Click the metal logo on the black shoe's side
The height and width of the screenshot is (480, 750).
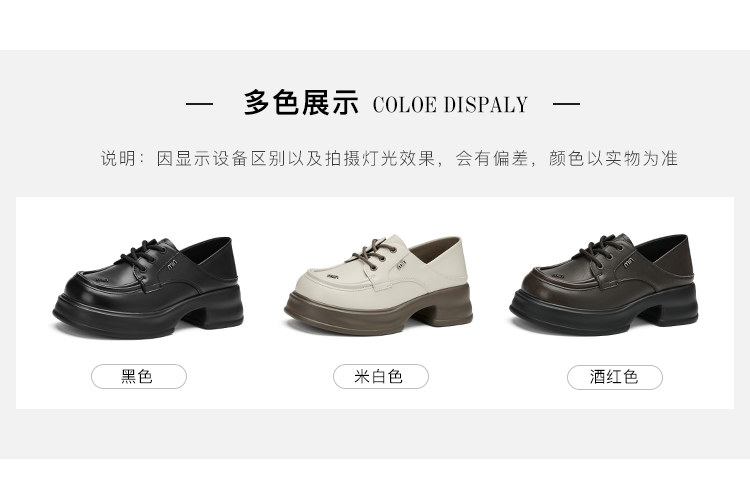point(172,264)
